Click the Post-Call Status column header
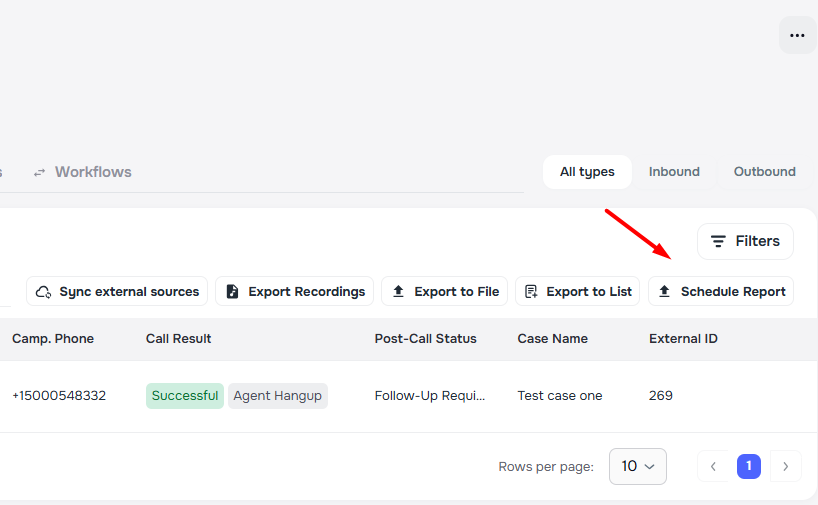818x505 pixels. tap(425, 339)
